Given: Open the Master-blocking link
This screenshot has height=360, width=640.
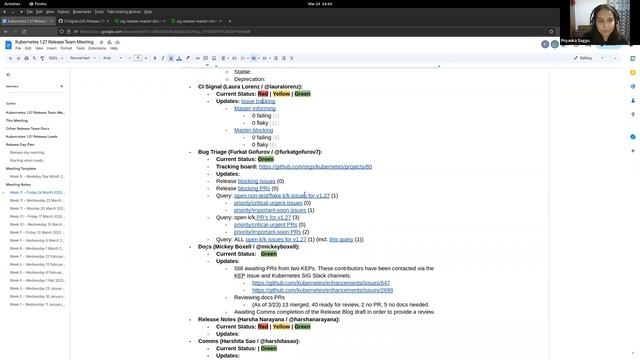Looking at the screenshot, I should (x=253, y=130).
